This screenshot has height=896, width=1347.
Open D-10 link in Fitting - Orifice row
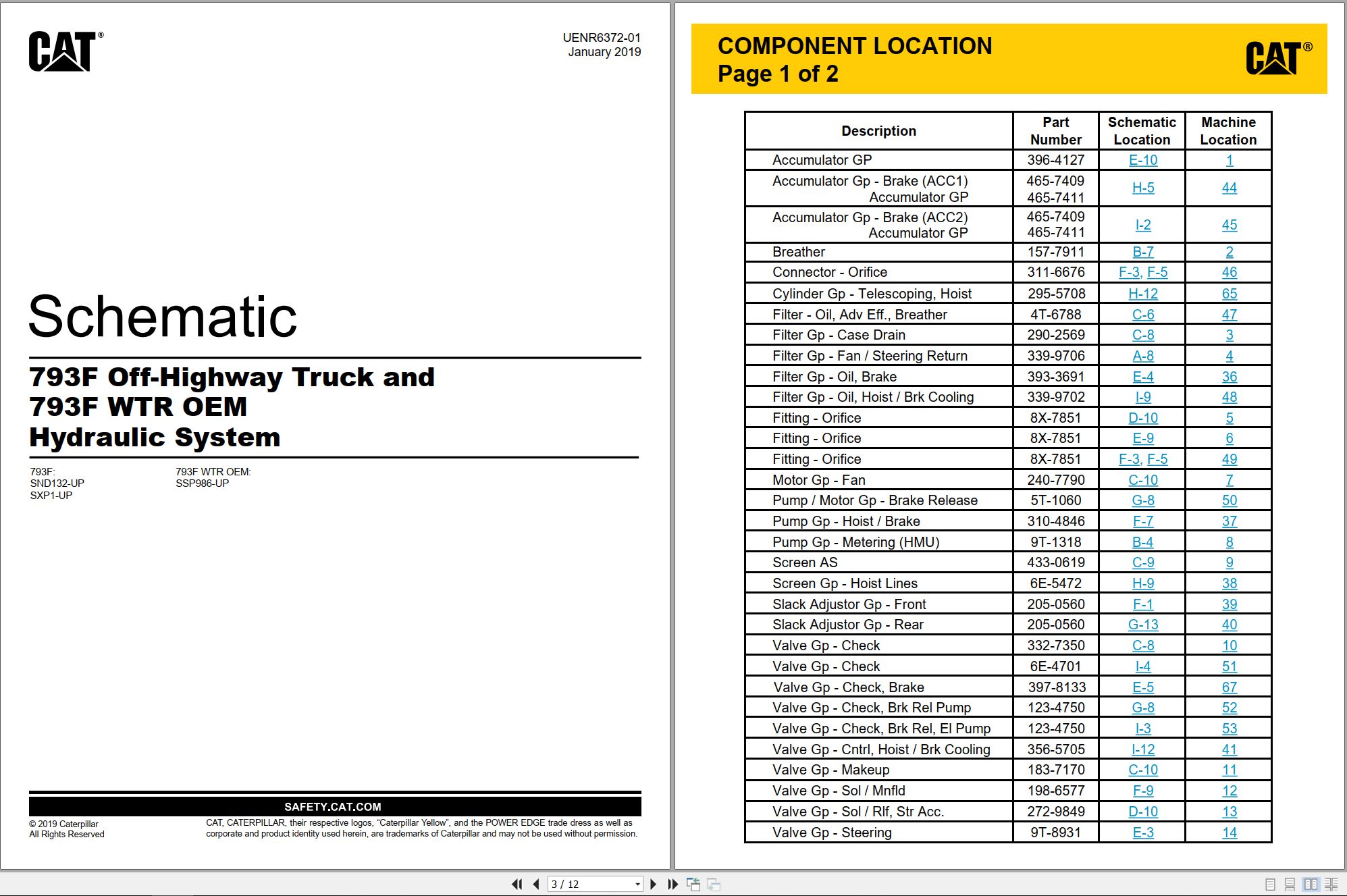click(x=1143, y=418)
